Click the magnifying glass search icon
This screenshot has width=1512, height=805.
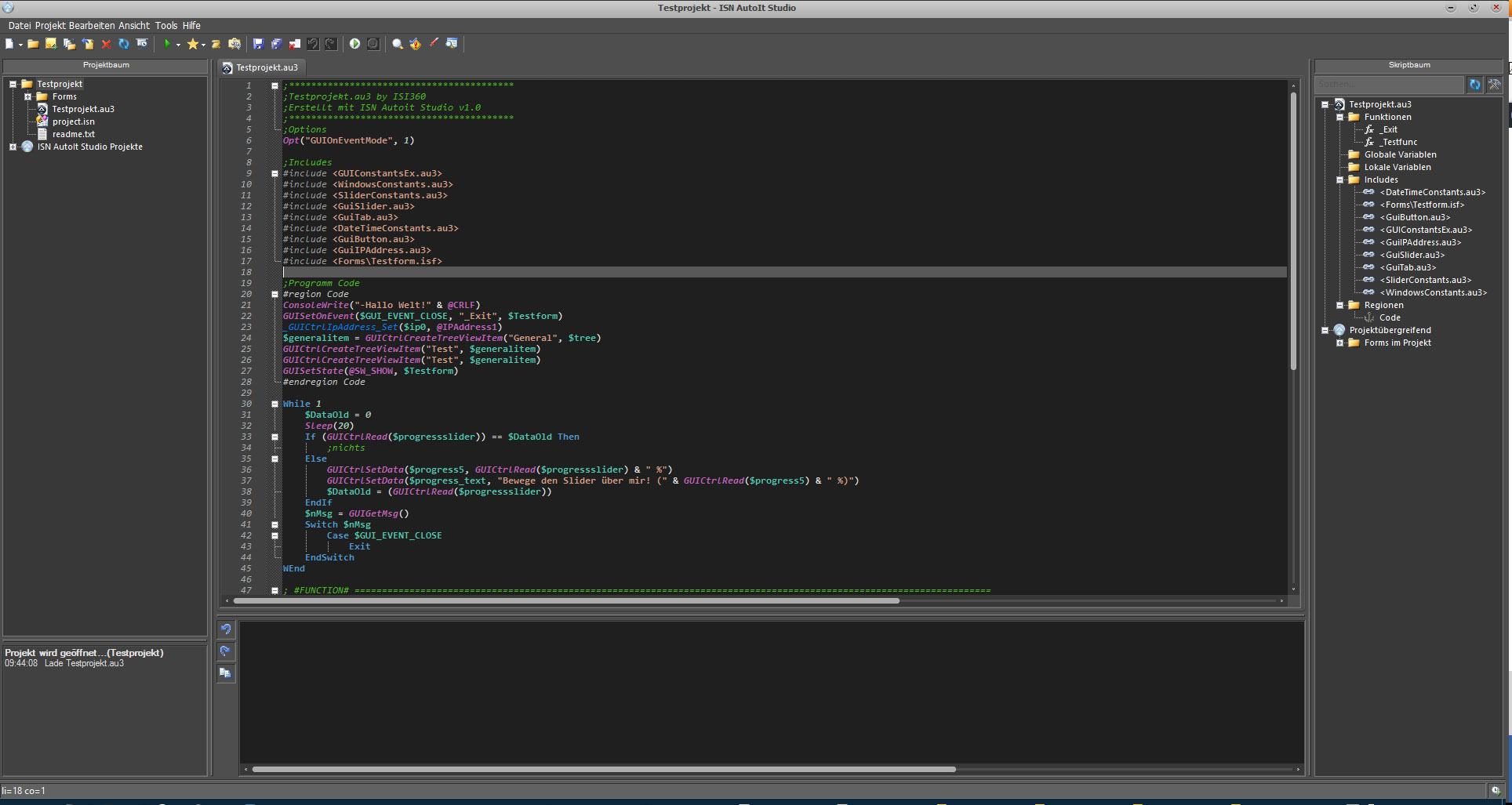(x=398, y=44)
